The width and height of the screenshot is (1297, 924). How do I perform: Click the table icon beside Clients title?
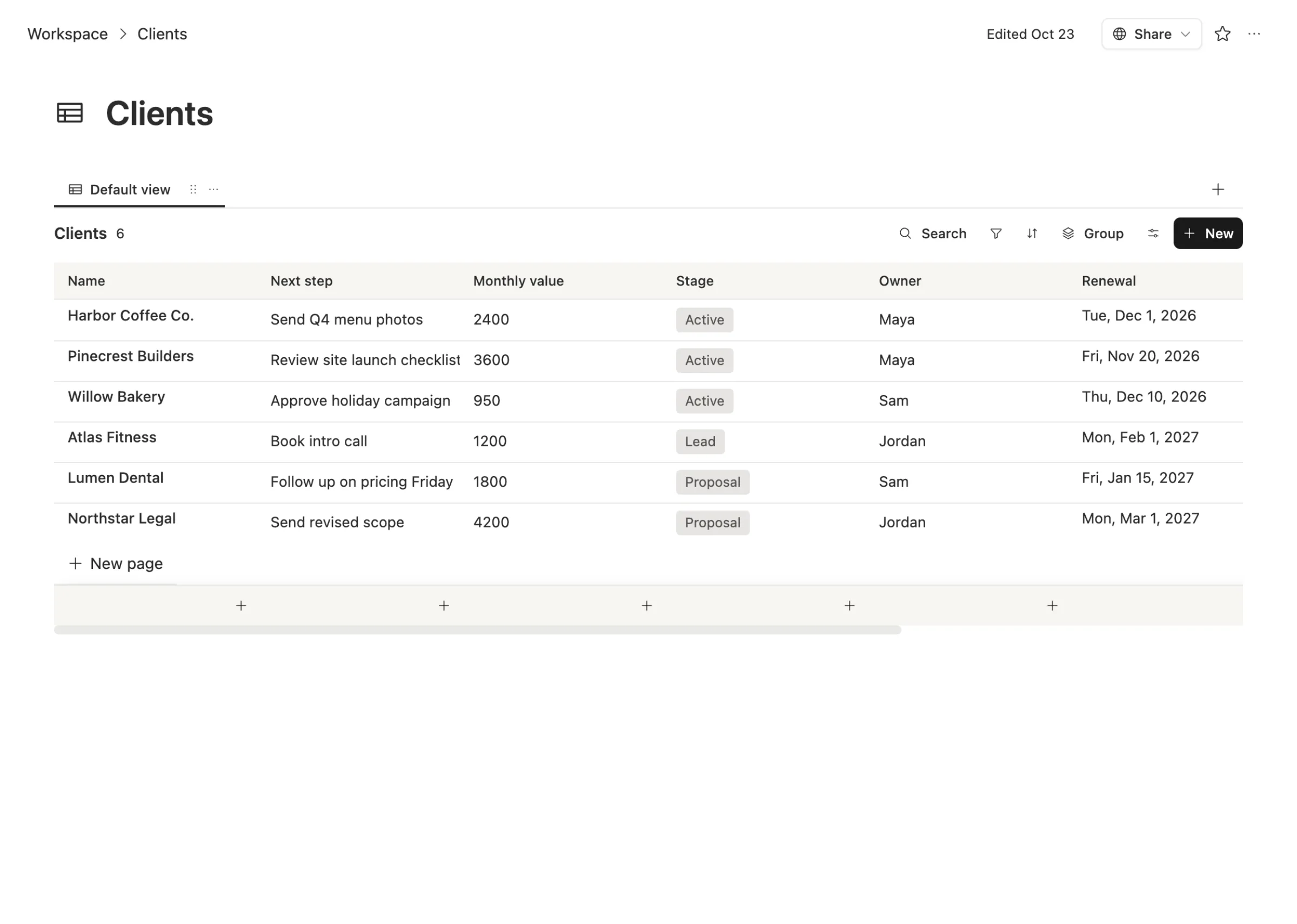pyautogui.click(x=70, y=112)
